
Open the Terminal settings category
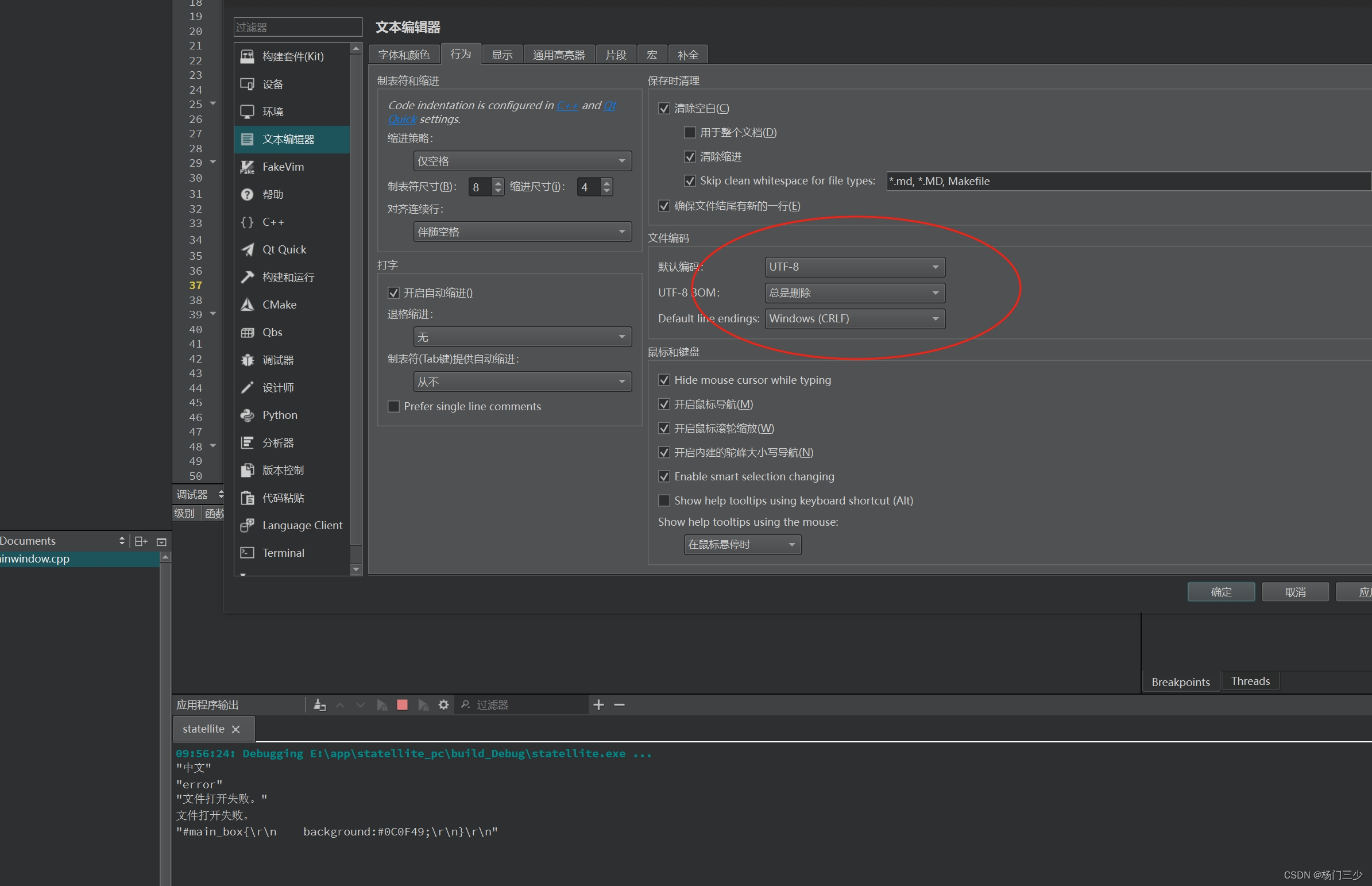[283, 552]
